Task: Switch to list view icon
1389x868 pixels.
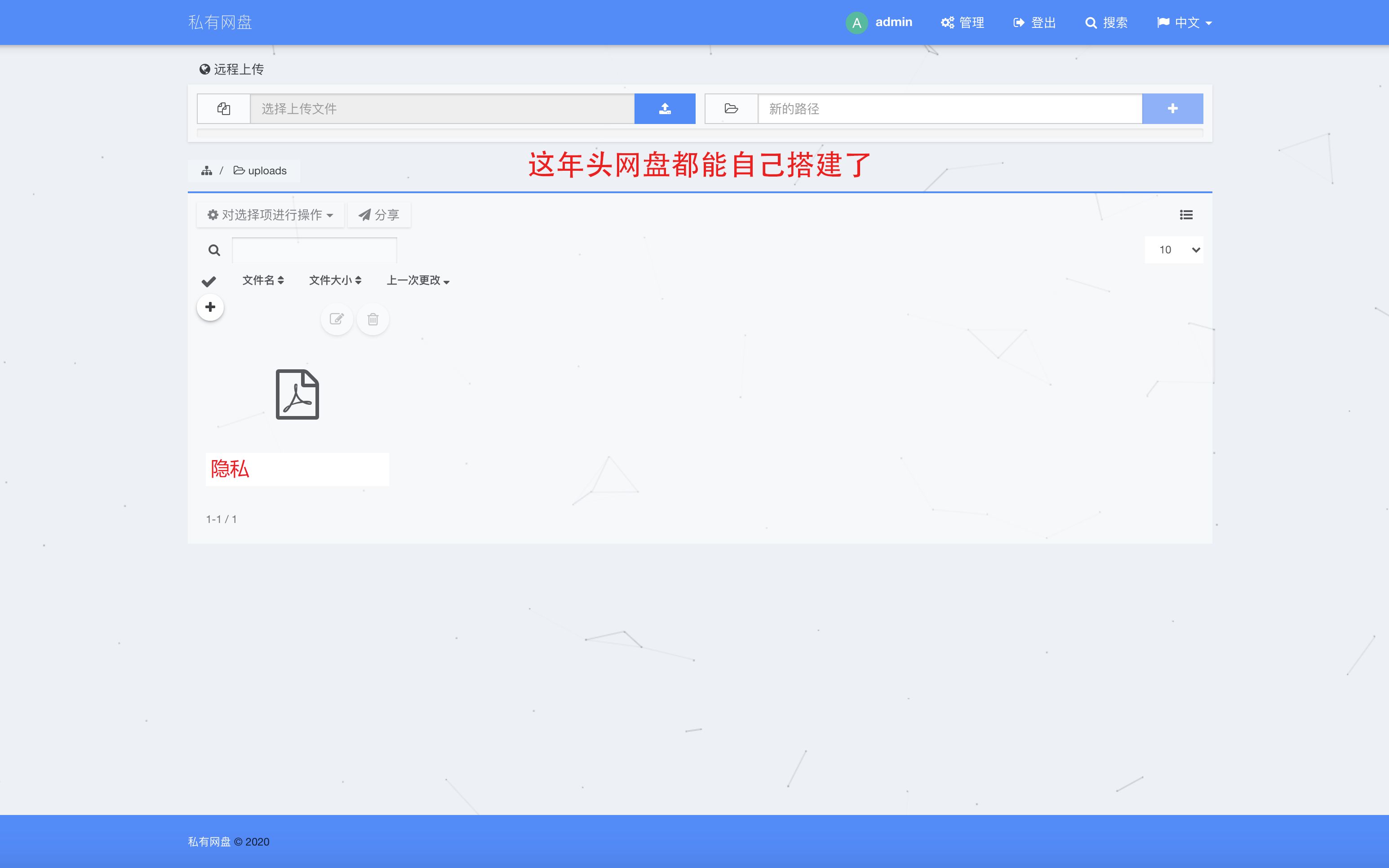Action: 1186,215
